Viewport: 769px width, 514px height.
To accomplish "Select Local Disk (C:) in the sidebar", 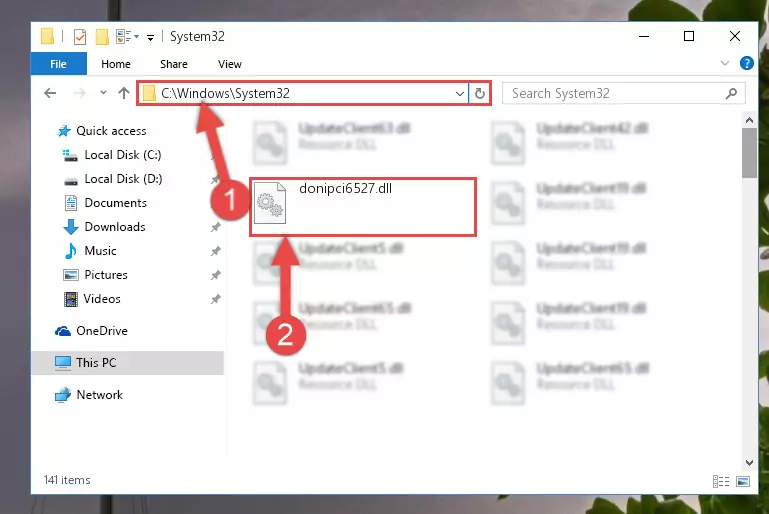I will (123, 155).
